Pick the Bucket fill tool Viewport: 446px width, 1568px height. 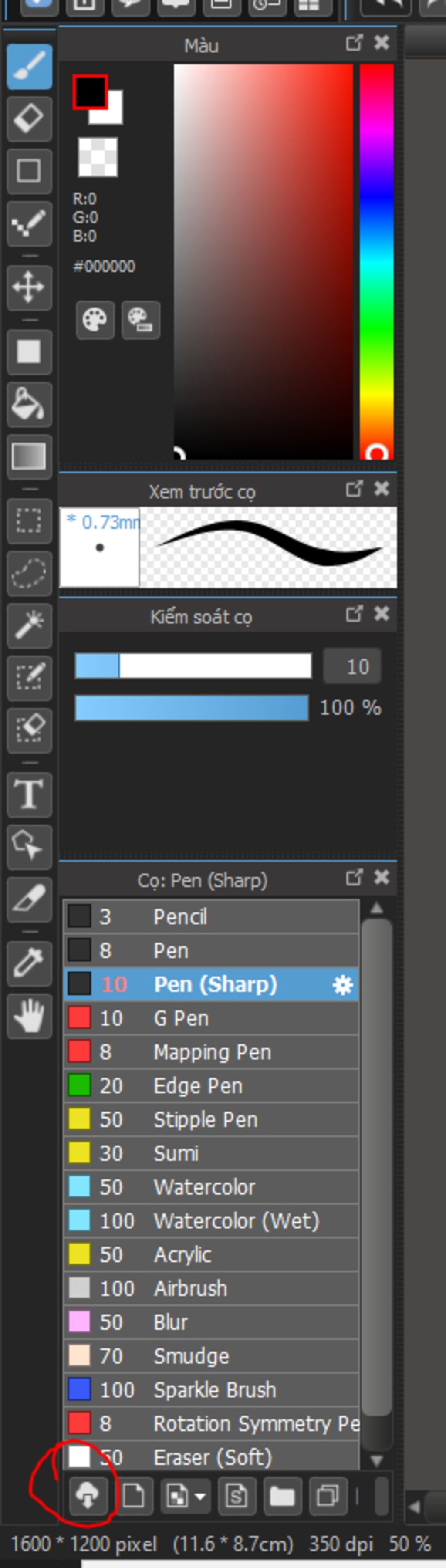[29, 404]
